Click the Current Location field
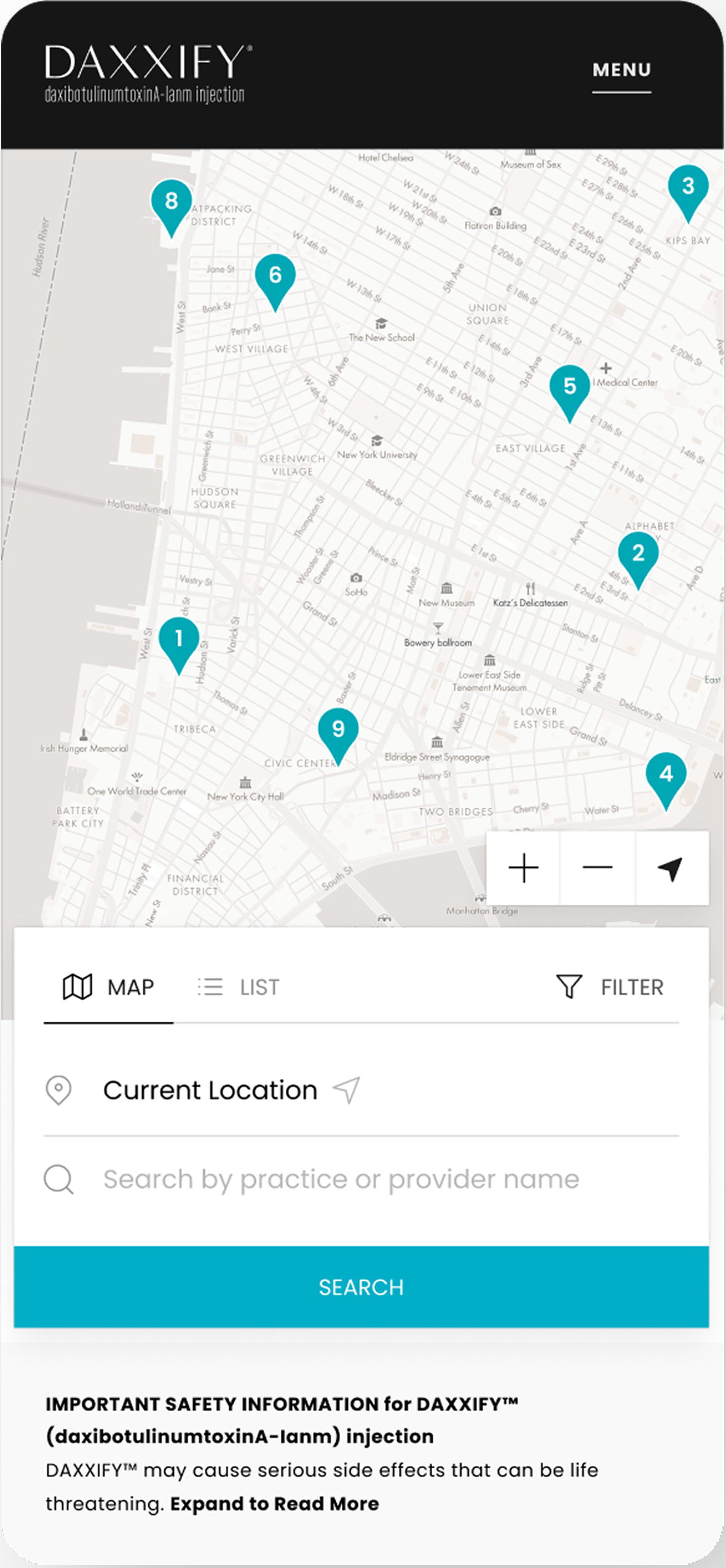726x1568 pixels. point(361,1091)
